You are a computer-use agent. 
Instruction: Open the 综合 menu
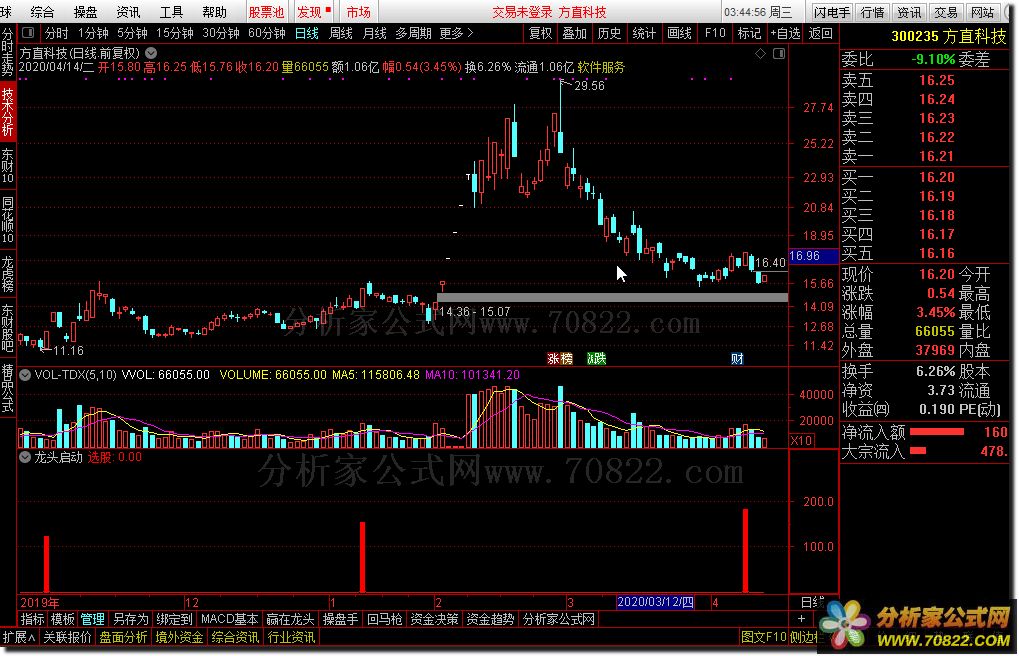[x=43, y=12]
